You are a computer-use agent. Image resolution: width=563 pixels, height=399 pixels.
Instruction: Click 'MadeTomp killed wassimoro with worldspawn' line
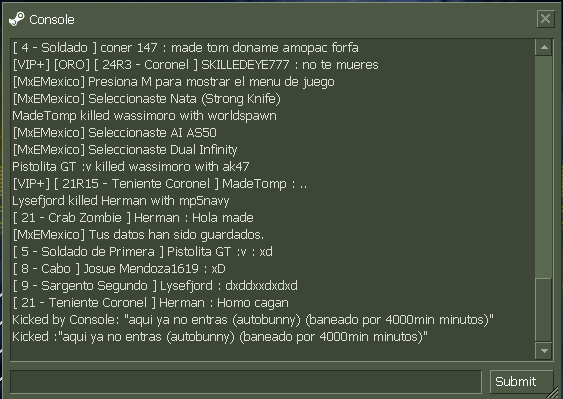click(x=144, y=116)
